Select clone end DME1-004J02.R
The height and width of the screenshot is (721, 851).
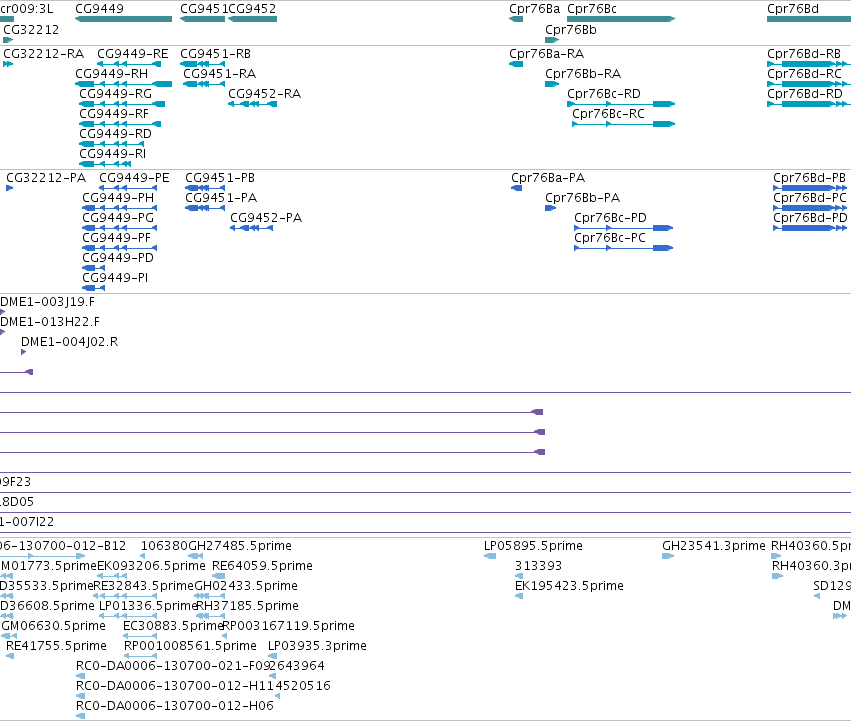pos(69,343)
